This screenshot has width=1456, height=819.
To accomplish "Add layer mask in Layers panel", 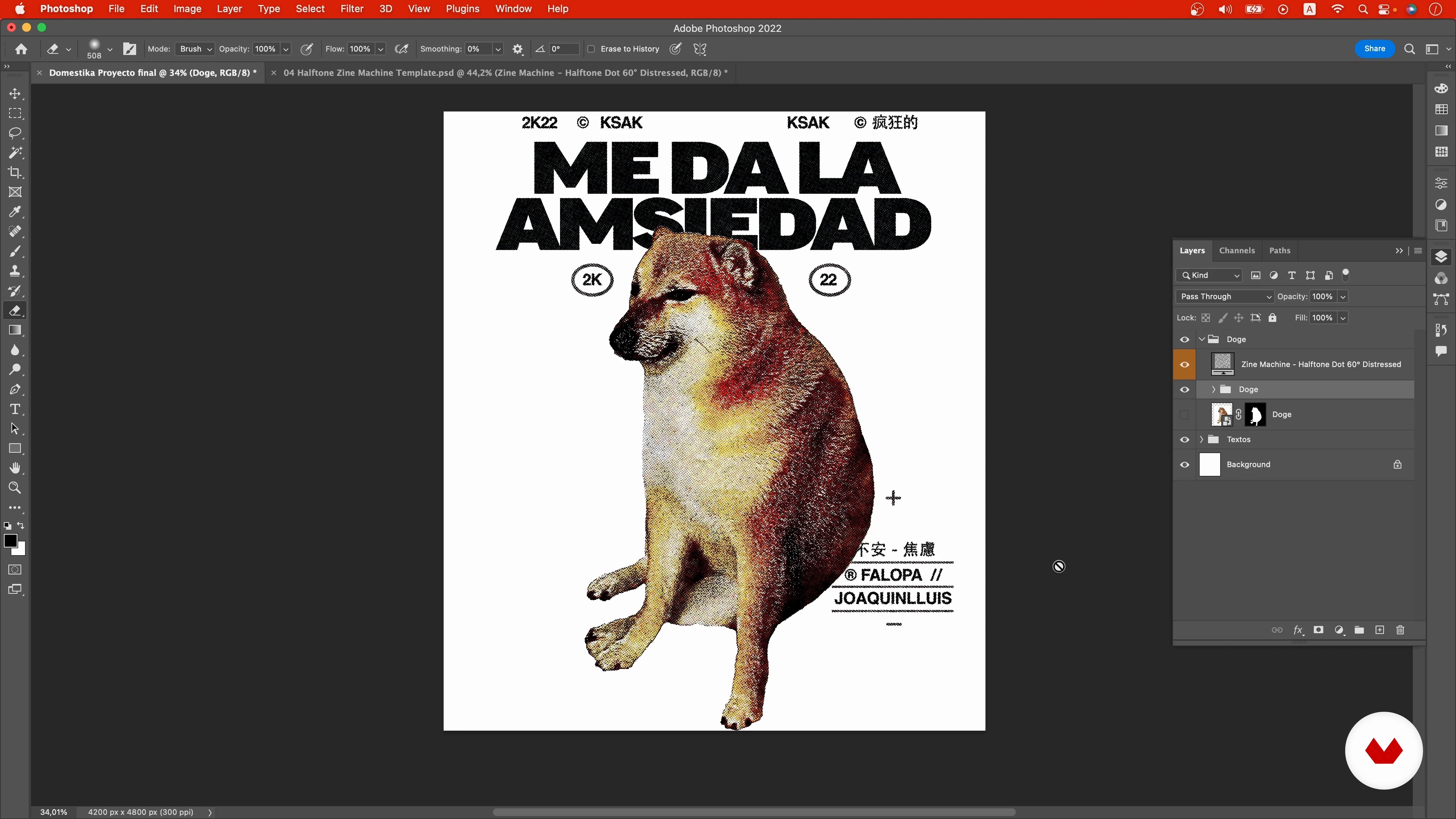I will [x=1318, y=630].
